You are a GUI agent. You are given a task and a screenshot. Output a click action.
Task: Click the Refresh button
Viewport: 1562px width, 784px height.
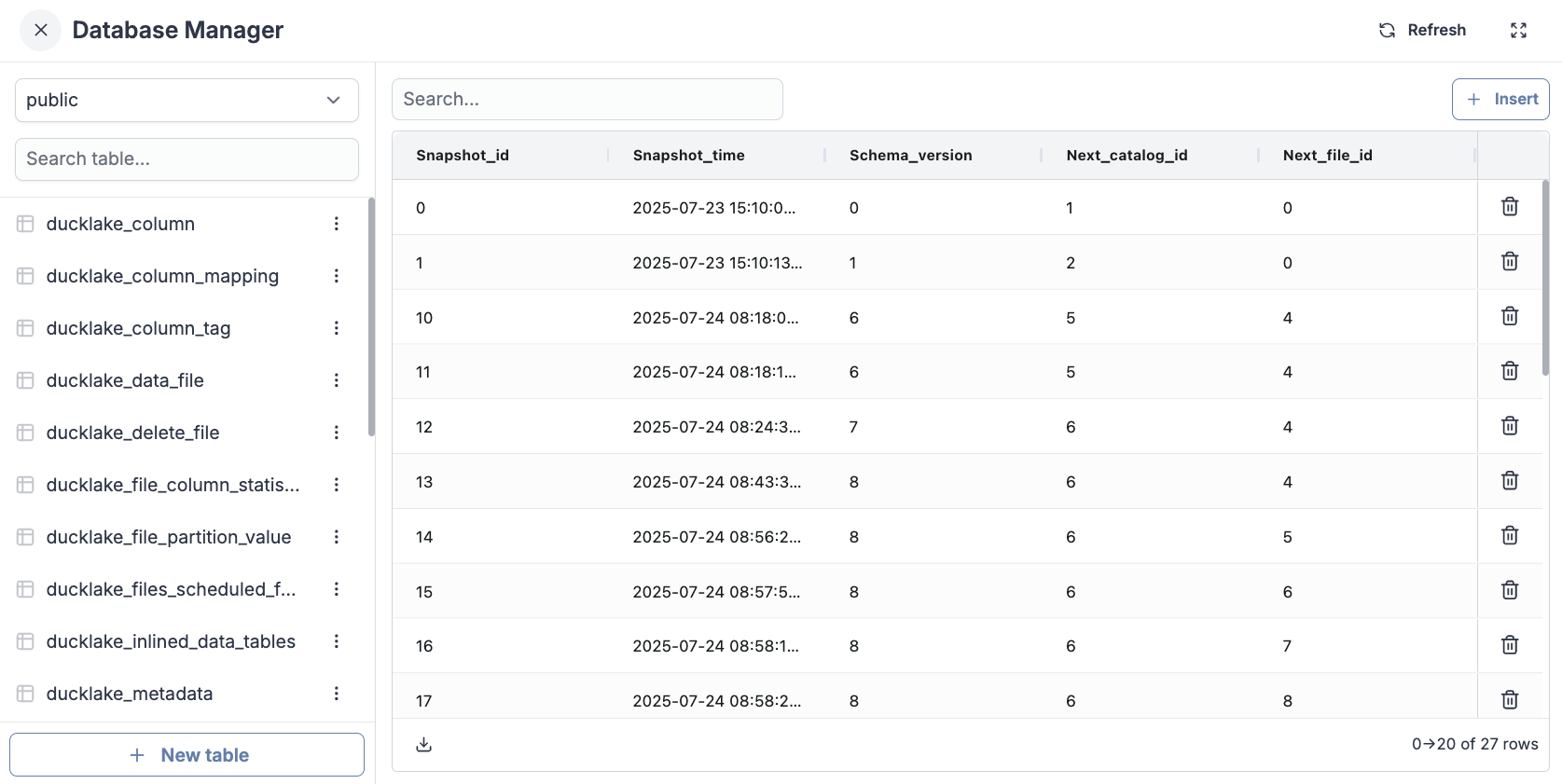pos(1423,30)
